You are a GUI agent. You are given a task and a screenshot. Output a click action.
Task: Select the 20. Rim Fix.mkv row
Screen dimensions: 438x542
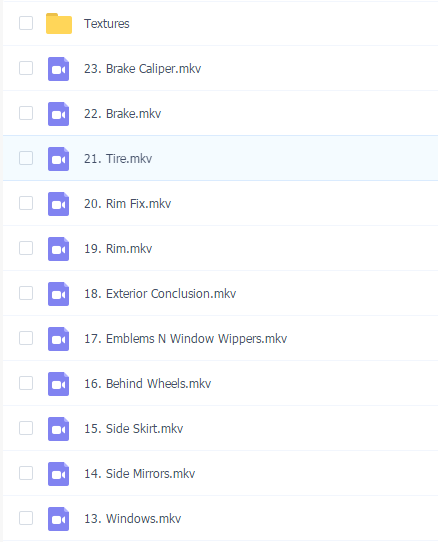tap(220, 203)
